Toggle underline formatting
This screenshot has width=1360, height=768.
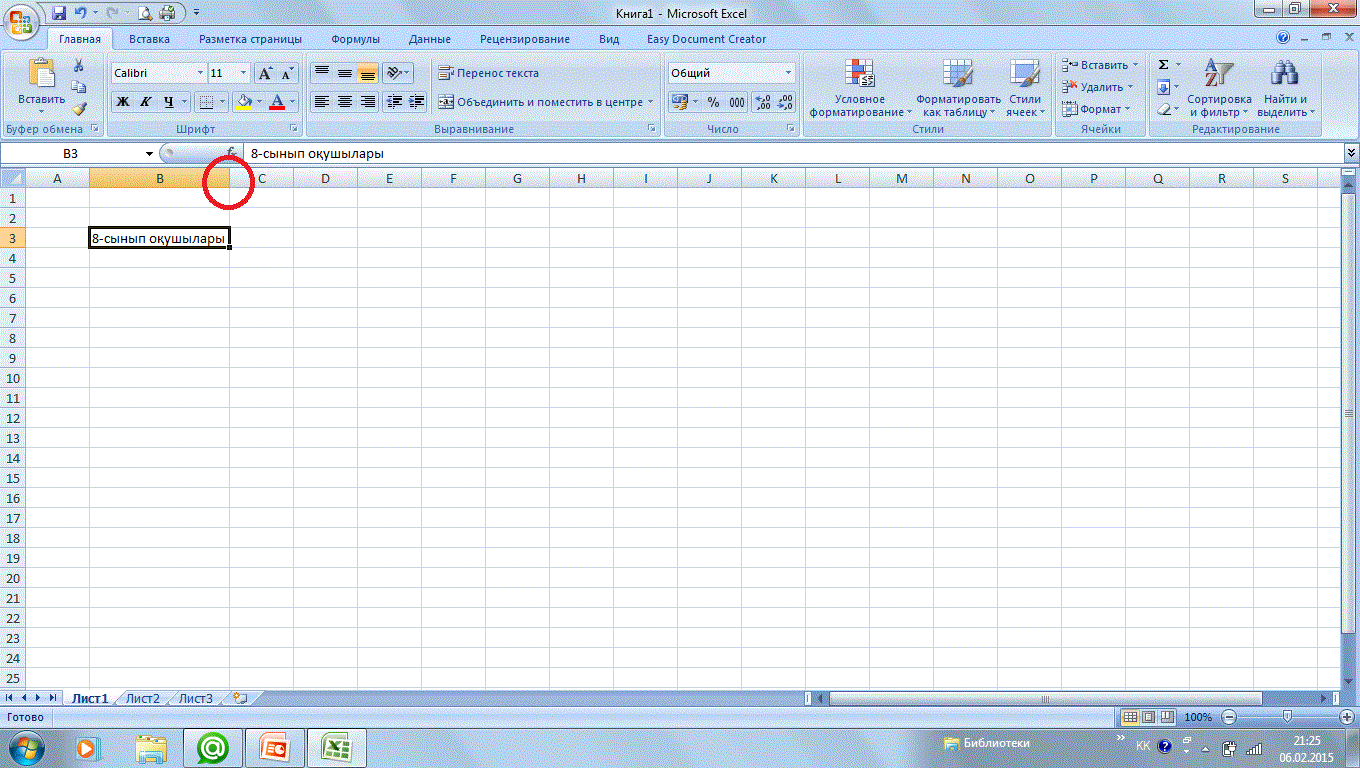tap(168, 102)
